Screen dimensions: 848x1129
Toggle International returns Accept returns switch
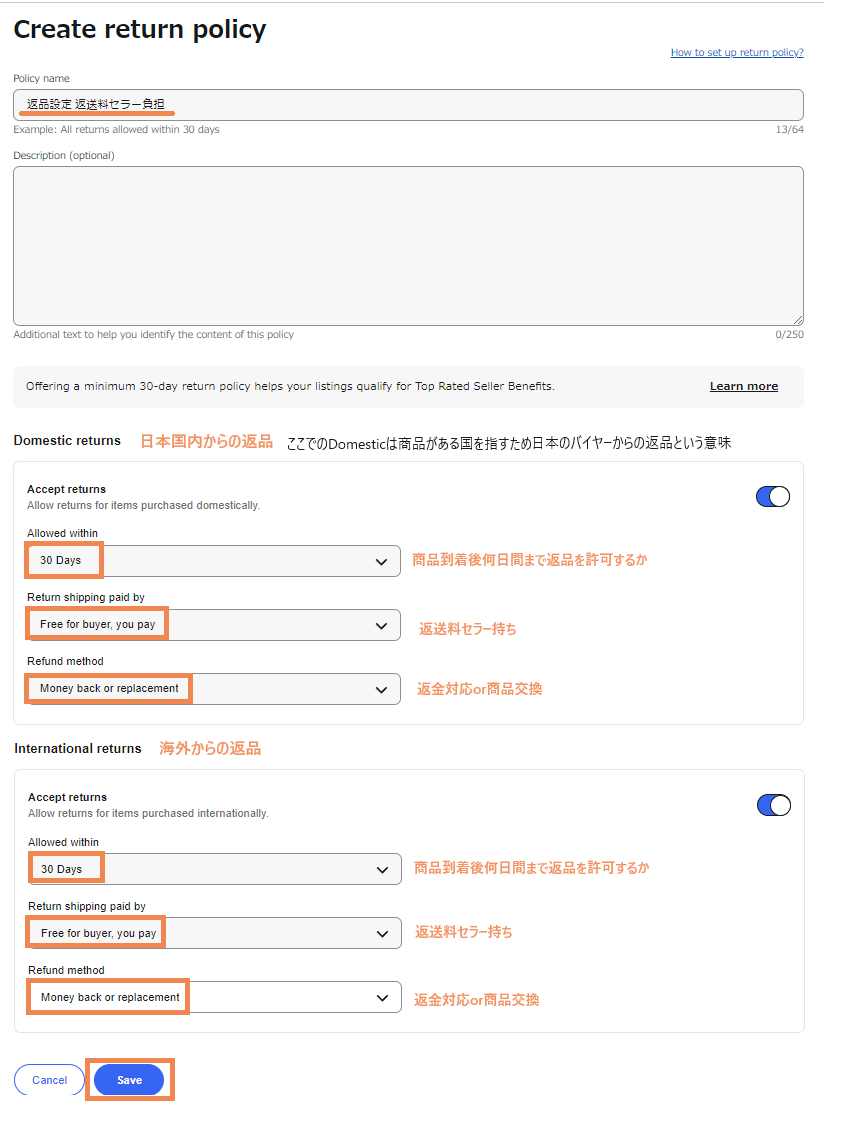[x=773, y=805]
